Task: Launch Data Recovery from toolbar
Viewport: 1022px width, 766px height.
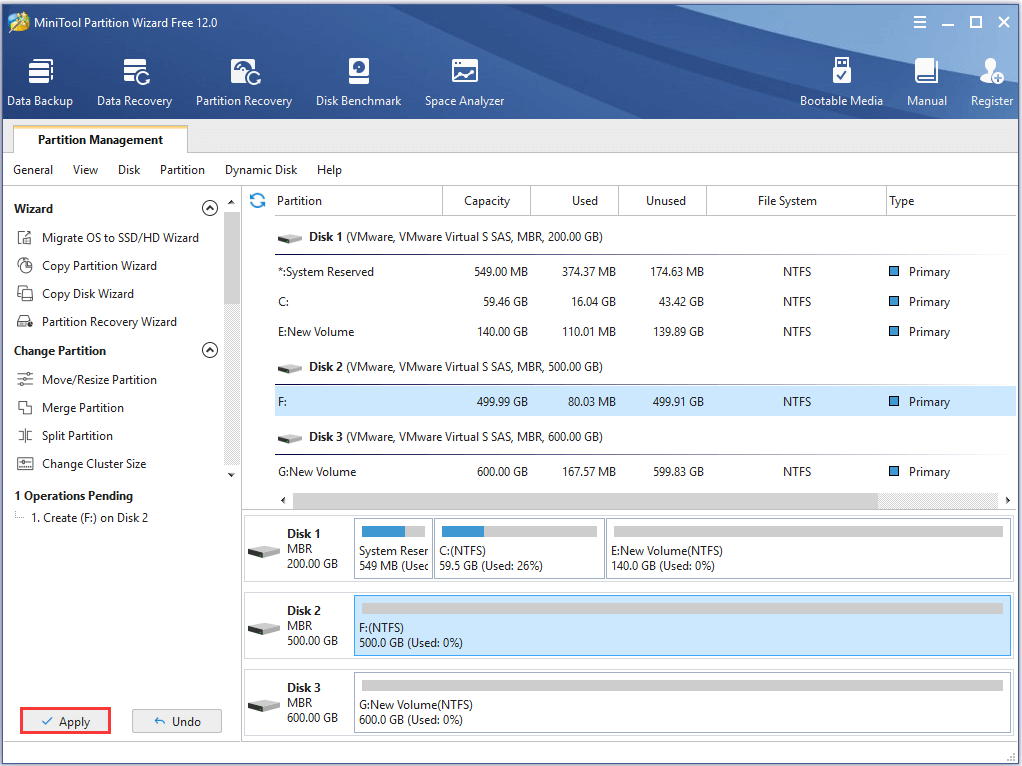Action: (x=134, y=83)
